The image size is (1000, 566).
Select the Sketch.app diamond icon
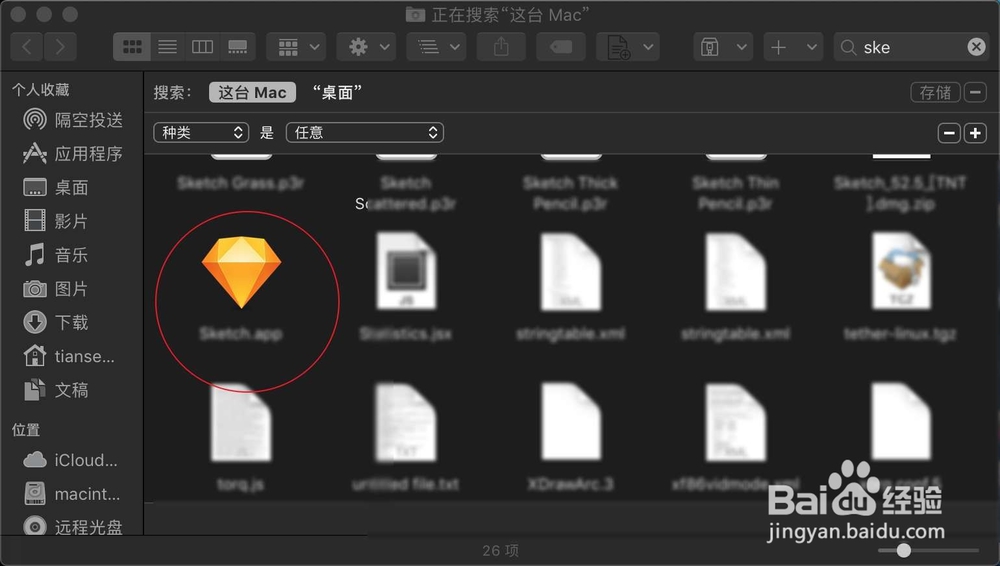point(241,272)
